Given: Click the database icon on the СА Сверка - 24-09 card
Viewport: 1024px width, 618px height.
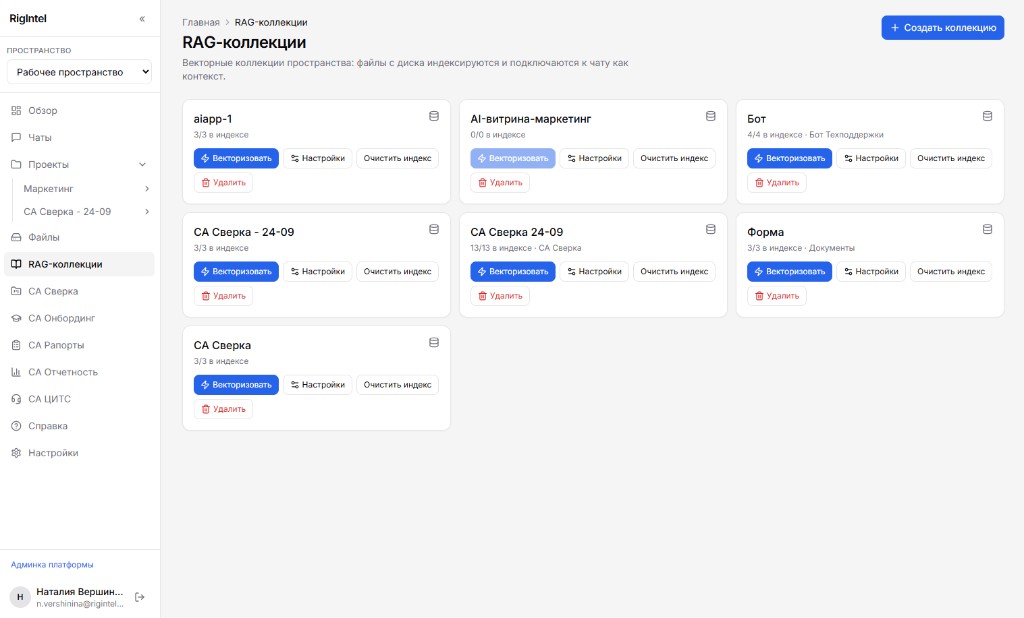Looking at the screenshot, I should tap(434, 229).
